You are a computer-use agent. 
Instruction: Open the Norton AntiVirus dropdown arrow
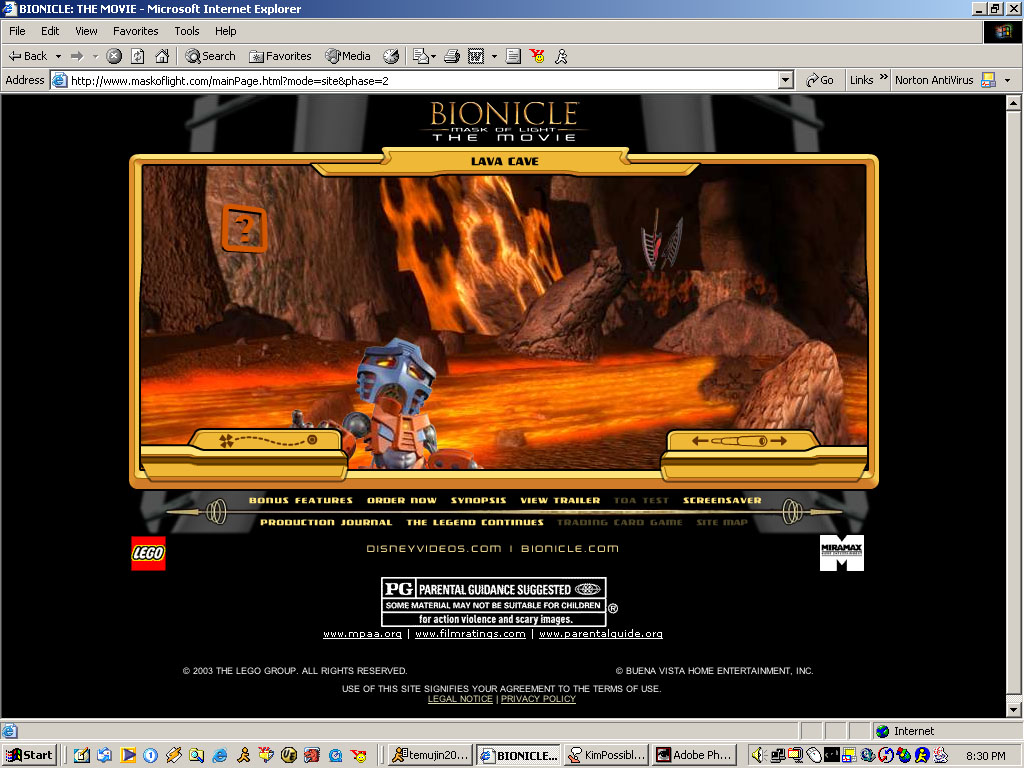(1007, 80)
